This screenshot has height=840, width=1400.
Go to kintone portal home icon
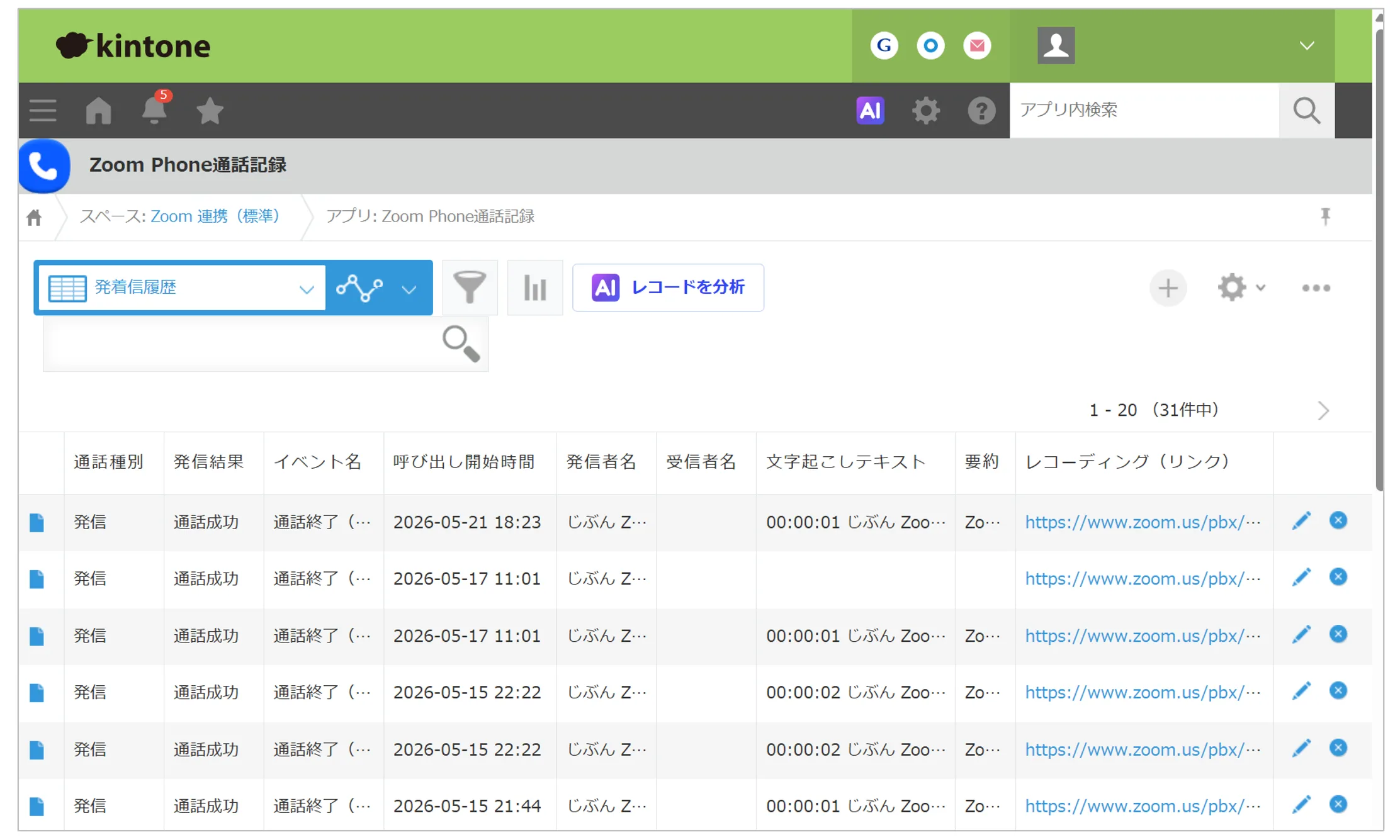click(x=98, y=111)
